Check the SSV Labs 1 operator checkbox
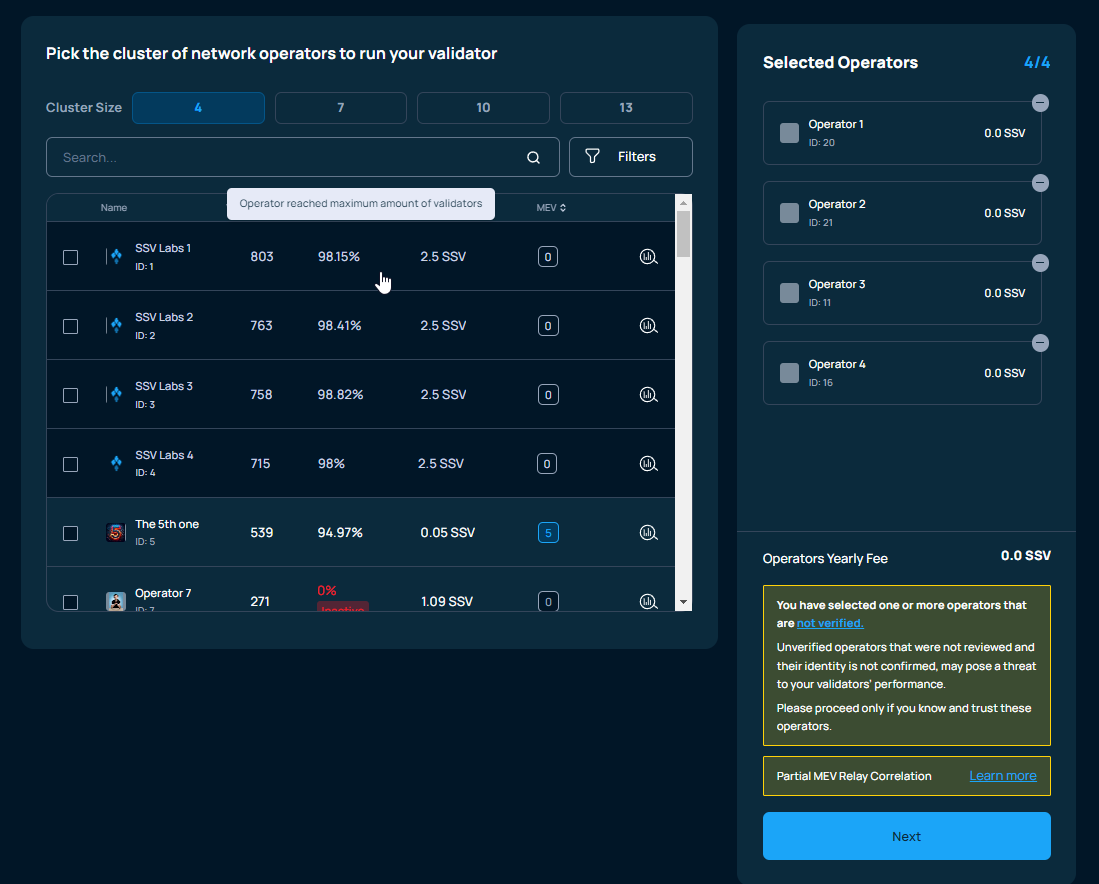Image resolution: width=1099 pixels, height=884 pixels. [70, 257]
